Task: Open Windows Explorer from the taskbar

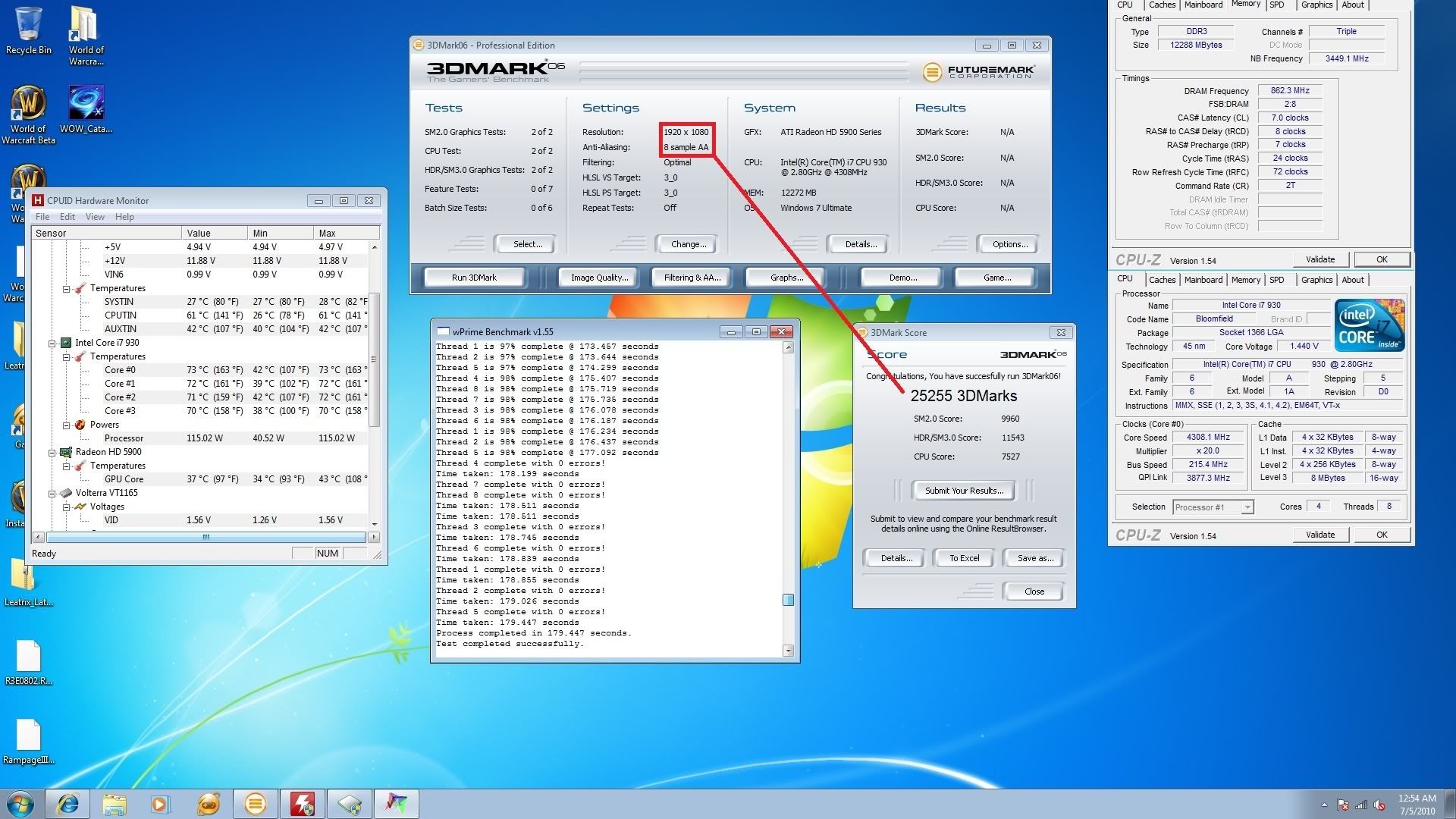Action: point(115,804)
